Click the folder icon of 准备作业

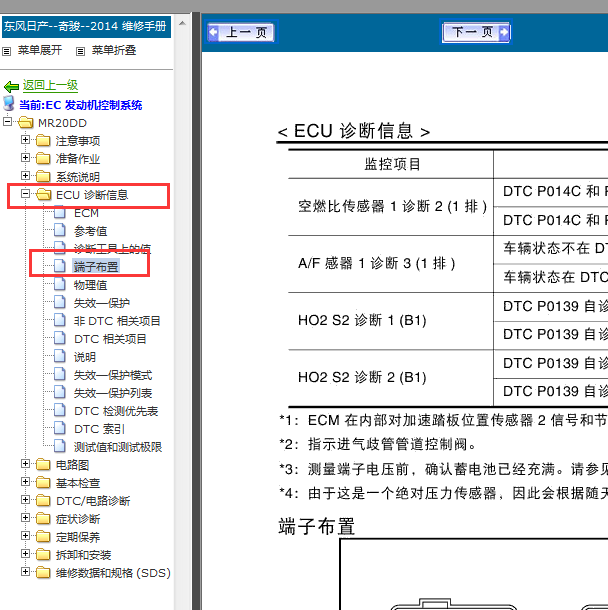pos(43,158)
